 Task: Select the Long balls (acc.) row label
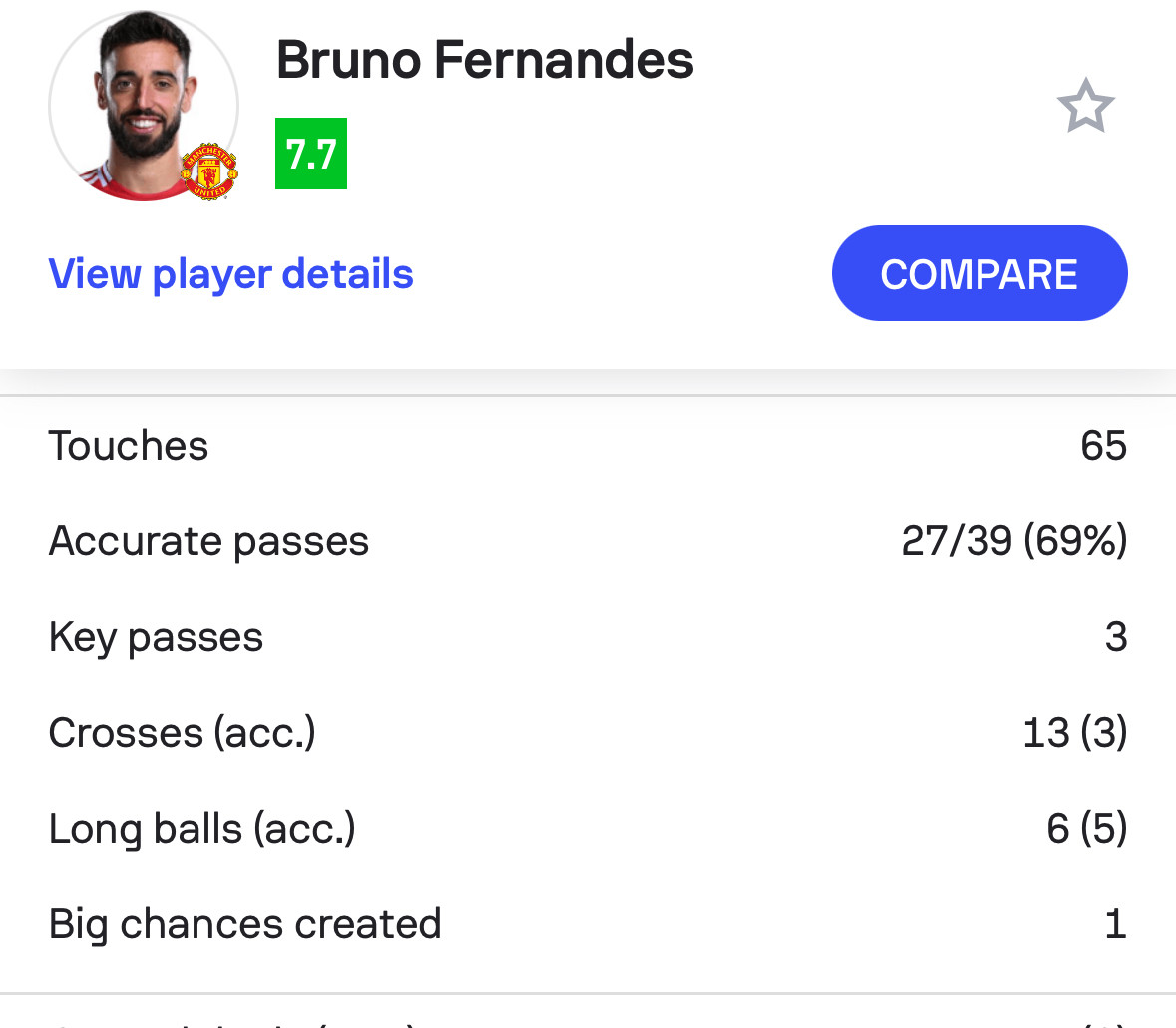point(202,829)
